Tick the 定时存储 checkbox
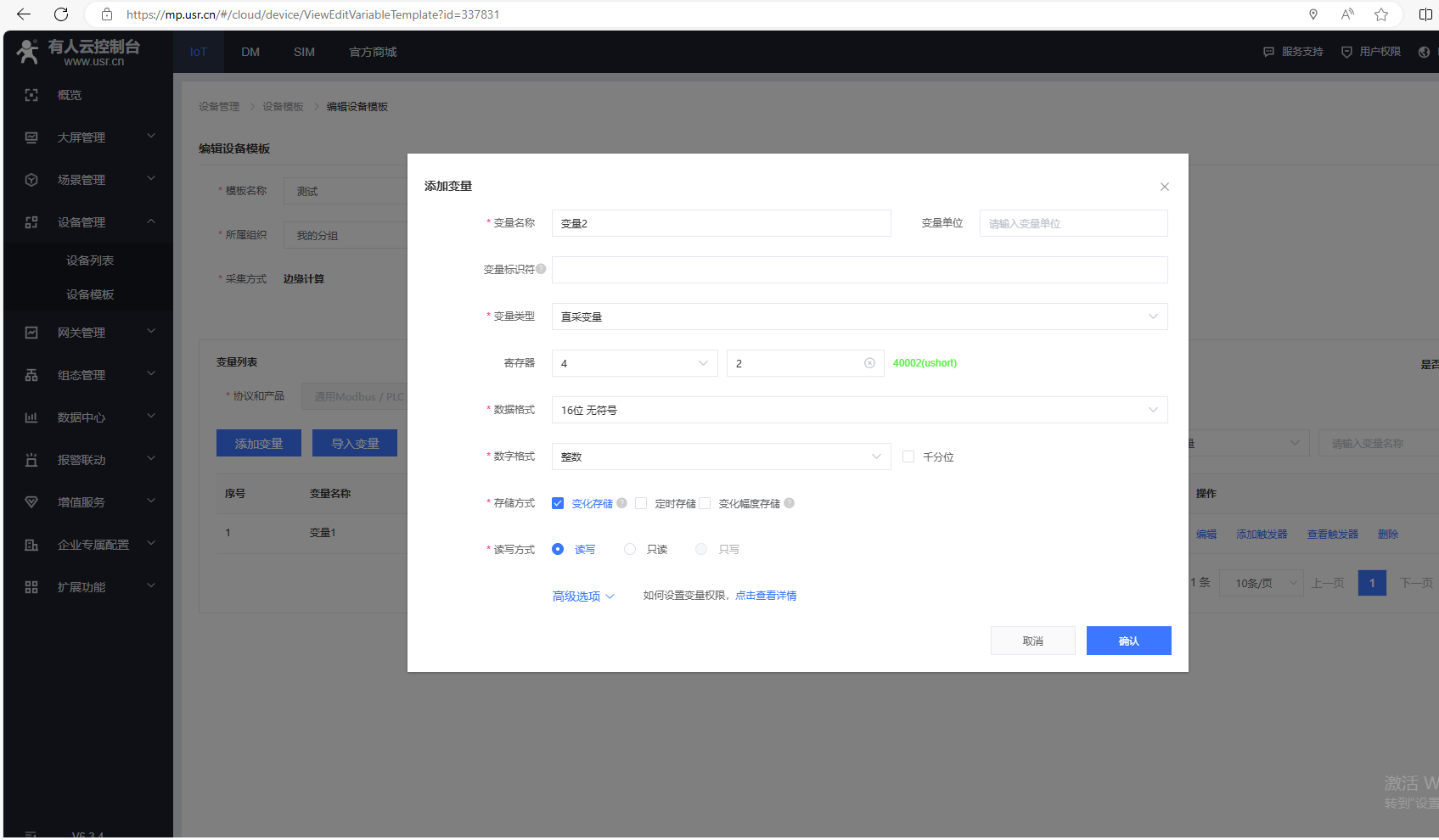 point(641,503)
